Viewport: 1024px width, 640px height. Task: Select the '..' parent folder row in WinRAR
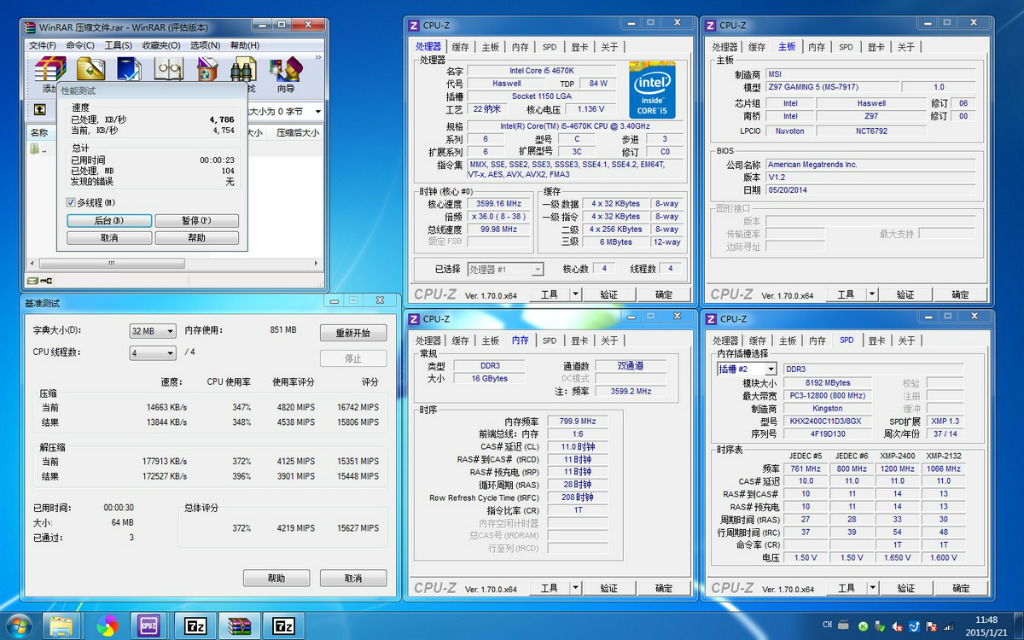coord(39,149)
